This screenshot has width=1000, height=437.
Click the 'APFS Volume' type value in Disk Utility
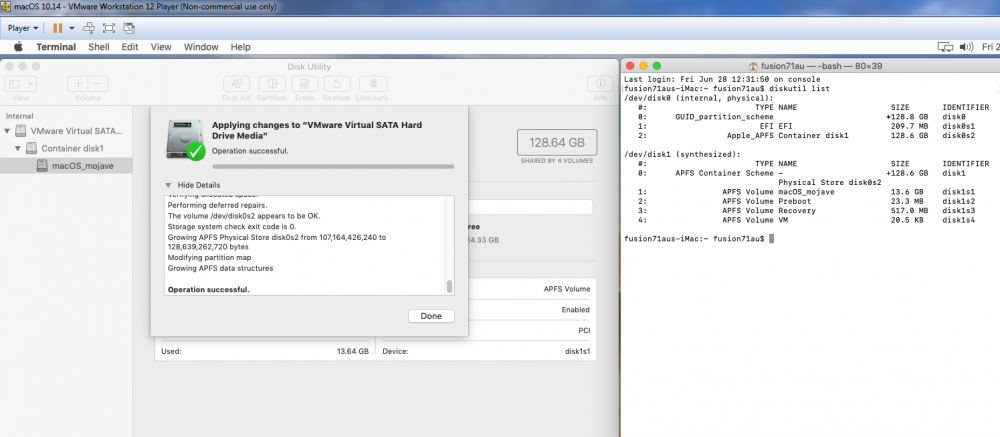566,289
